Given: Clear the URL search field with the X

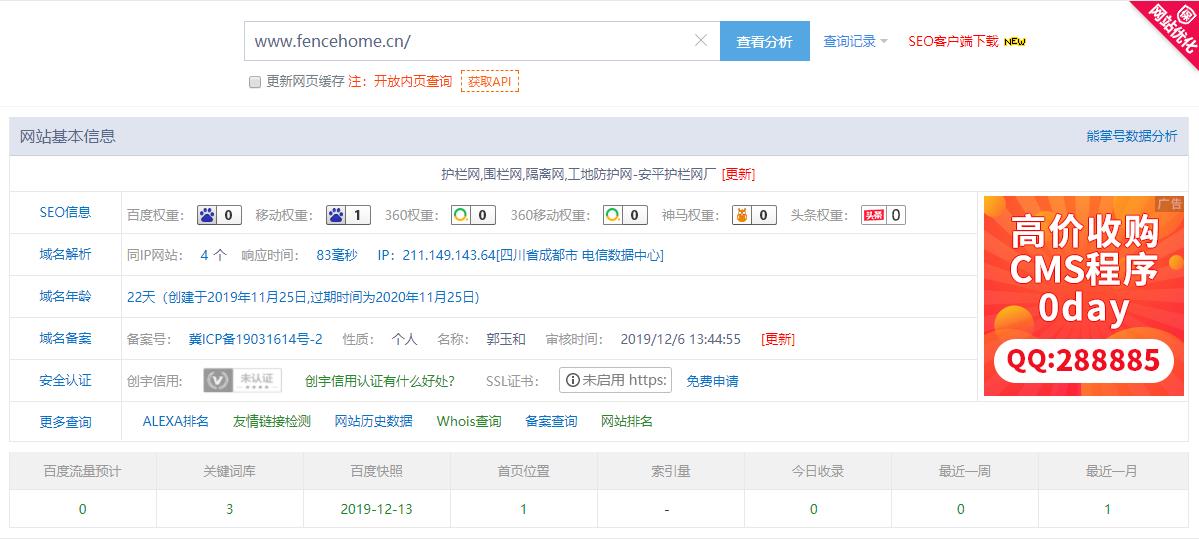Looking at the screenshot, I should click(700, 41).
